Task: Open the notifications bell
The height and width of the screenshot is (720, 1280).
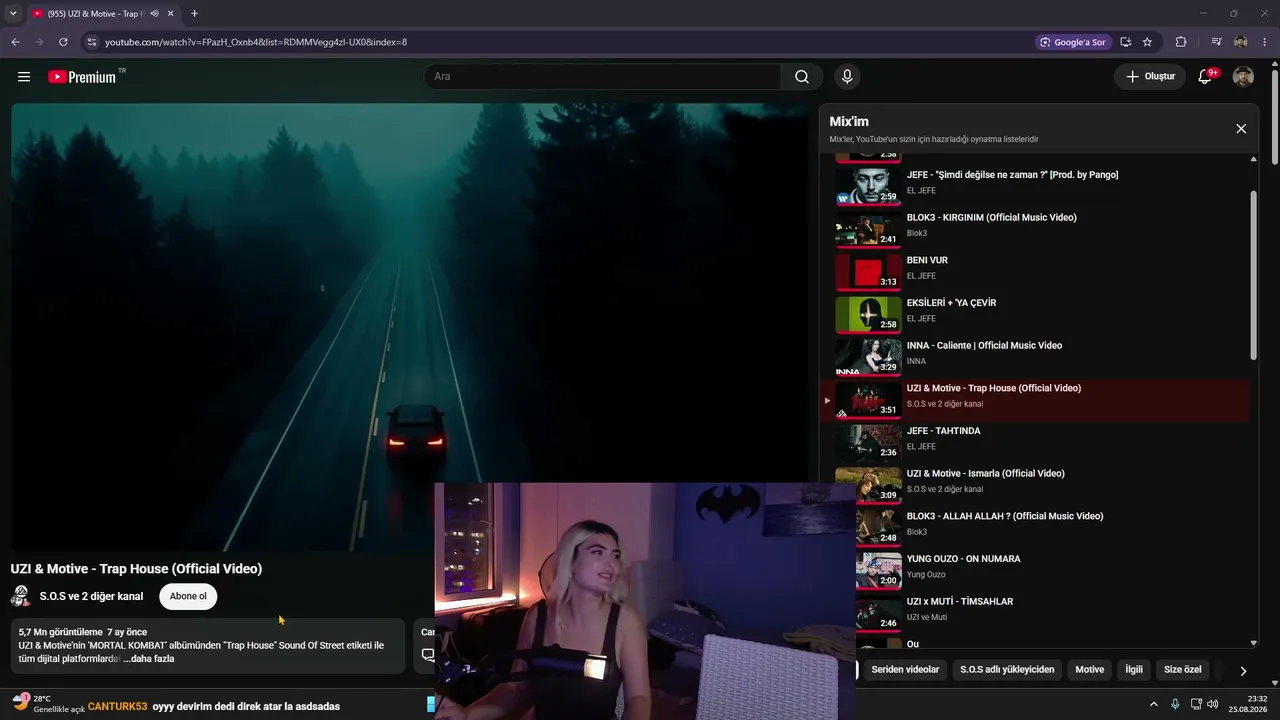Action: (x=1206, y=77)
